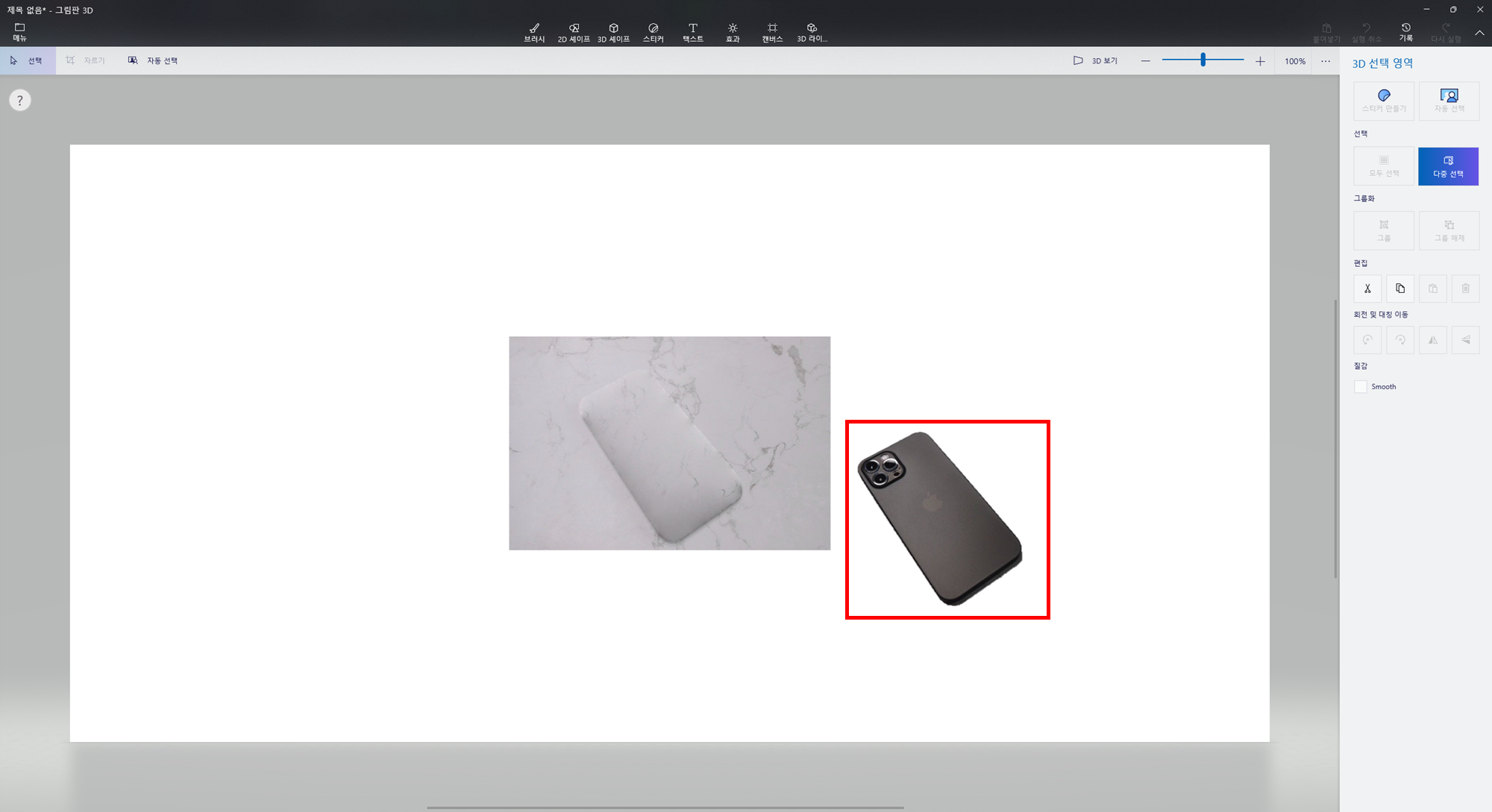The height and width of the screenshot is (812, 1492).
Task: Enable the Smooth checkbox
Action: pos(1361,386)
